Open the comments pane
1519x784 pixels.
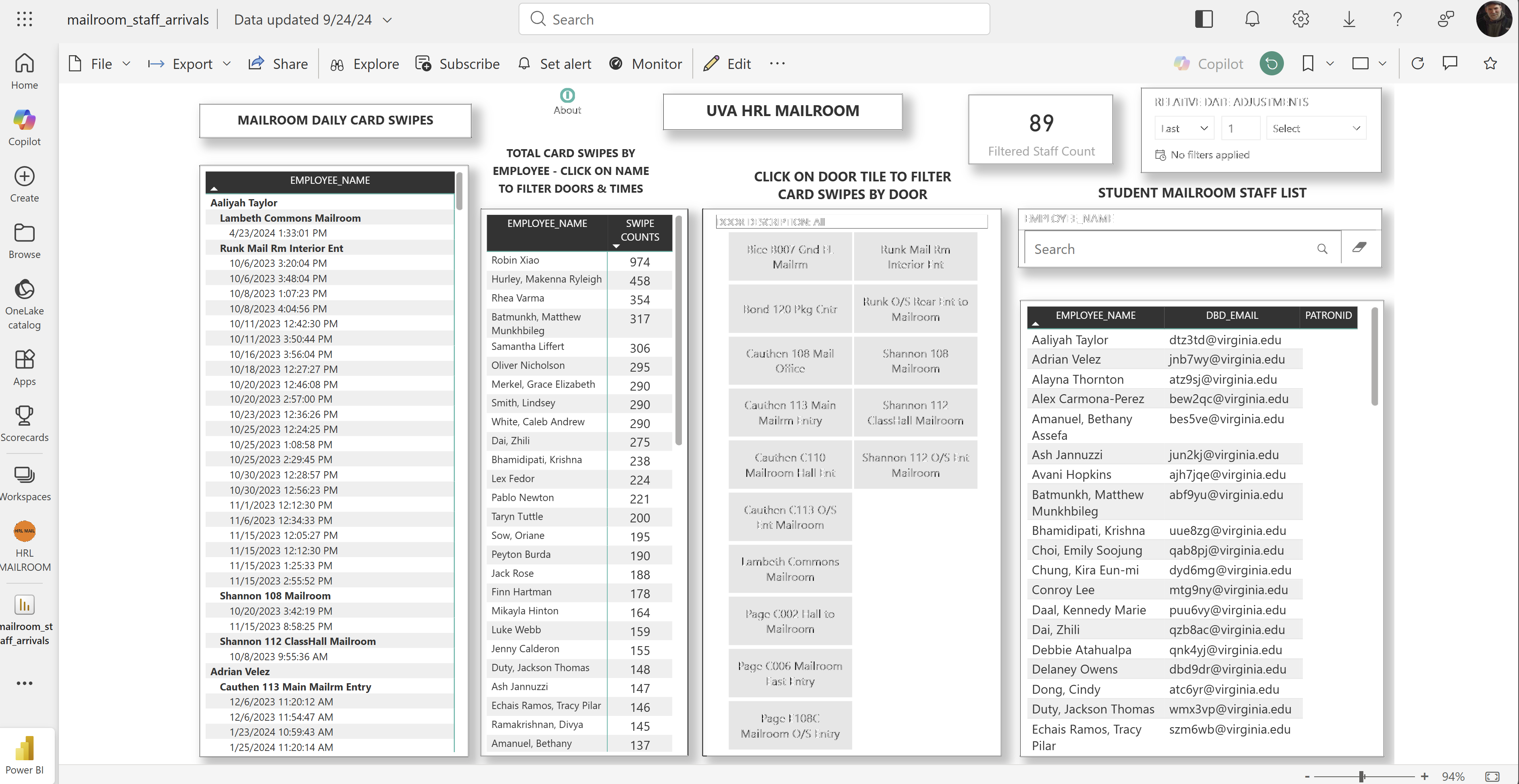coord(1449,64)
